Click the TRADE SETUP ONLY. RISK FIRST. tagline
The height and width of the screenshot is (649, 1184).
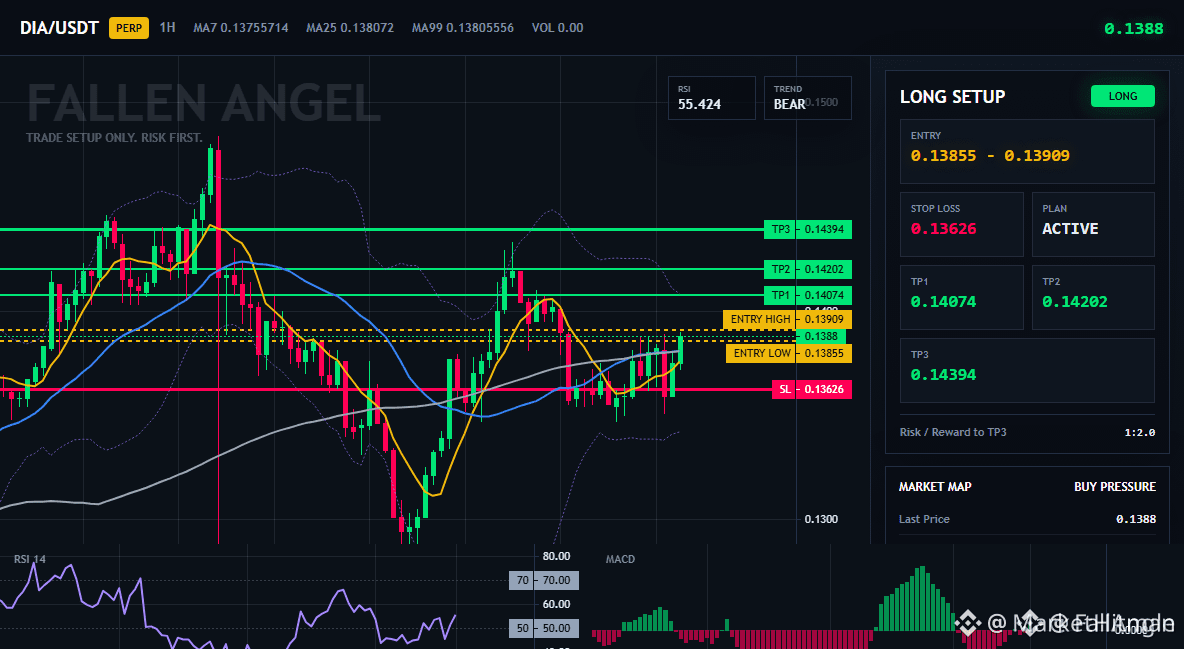click(x=114, y=138)
